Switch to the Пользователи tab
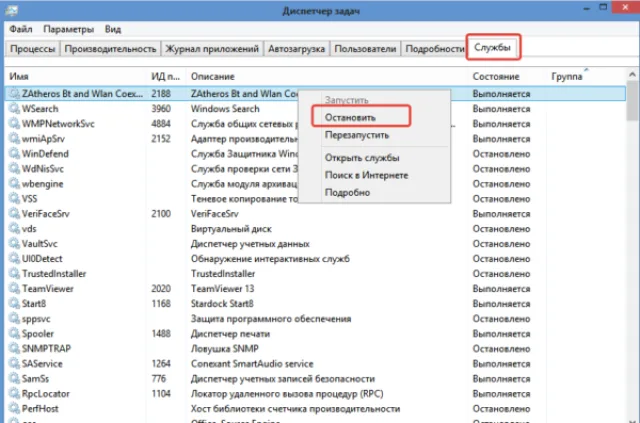Screen dimensions: 640x423 click(365, 49)
